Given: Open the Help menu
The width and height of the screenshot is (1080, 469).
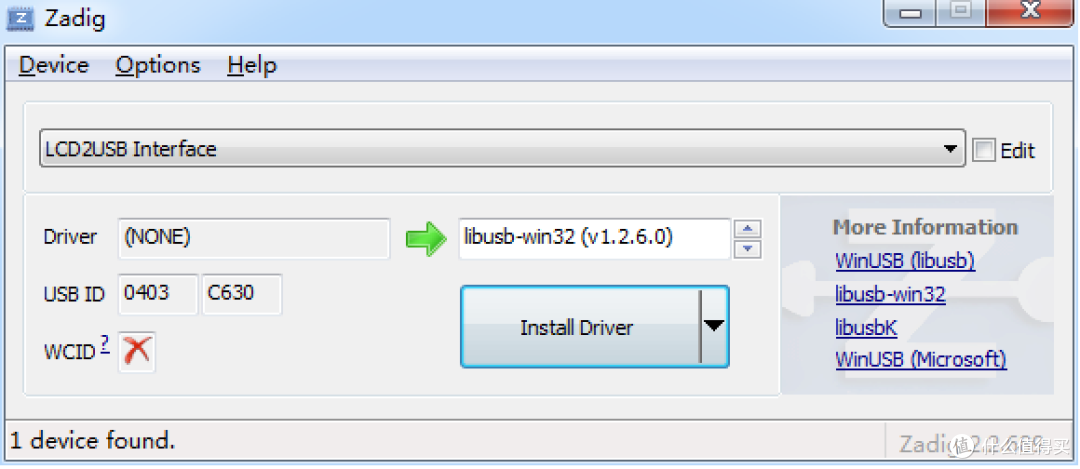Looking at the screenshot, I should 252,65.
